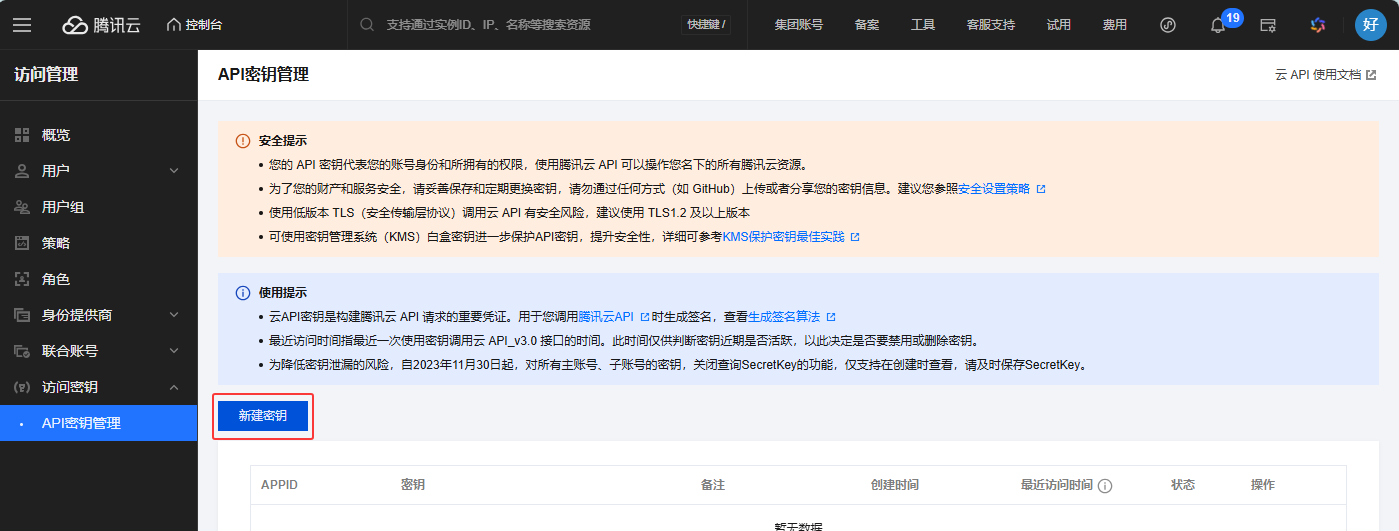Click the 新建密钥 button
The width and height of the screenshot is (1399, 531).
[263, 416]
